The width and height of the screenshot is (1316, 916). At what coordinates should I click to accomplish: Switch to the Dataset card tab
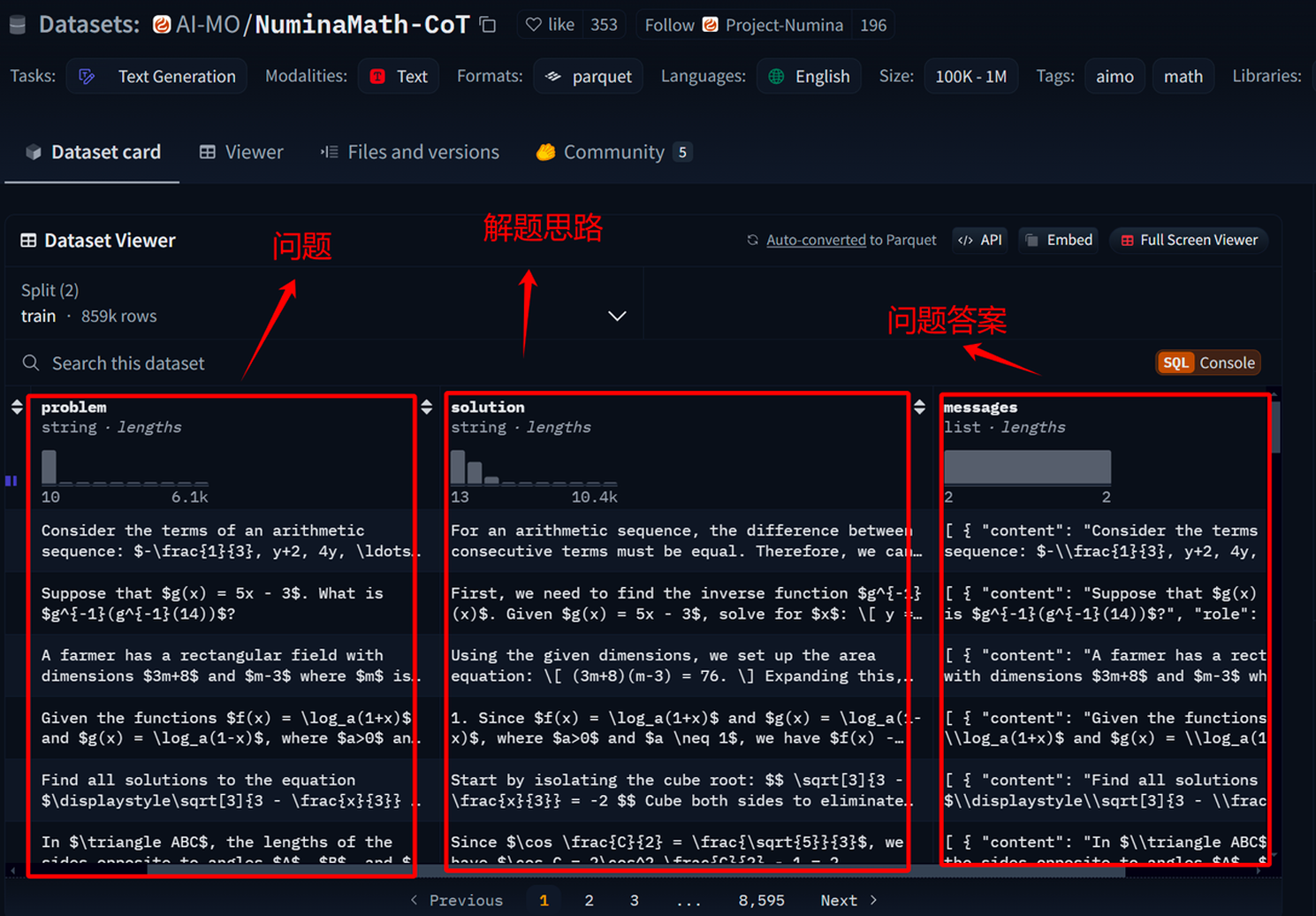93,152
